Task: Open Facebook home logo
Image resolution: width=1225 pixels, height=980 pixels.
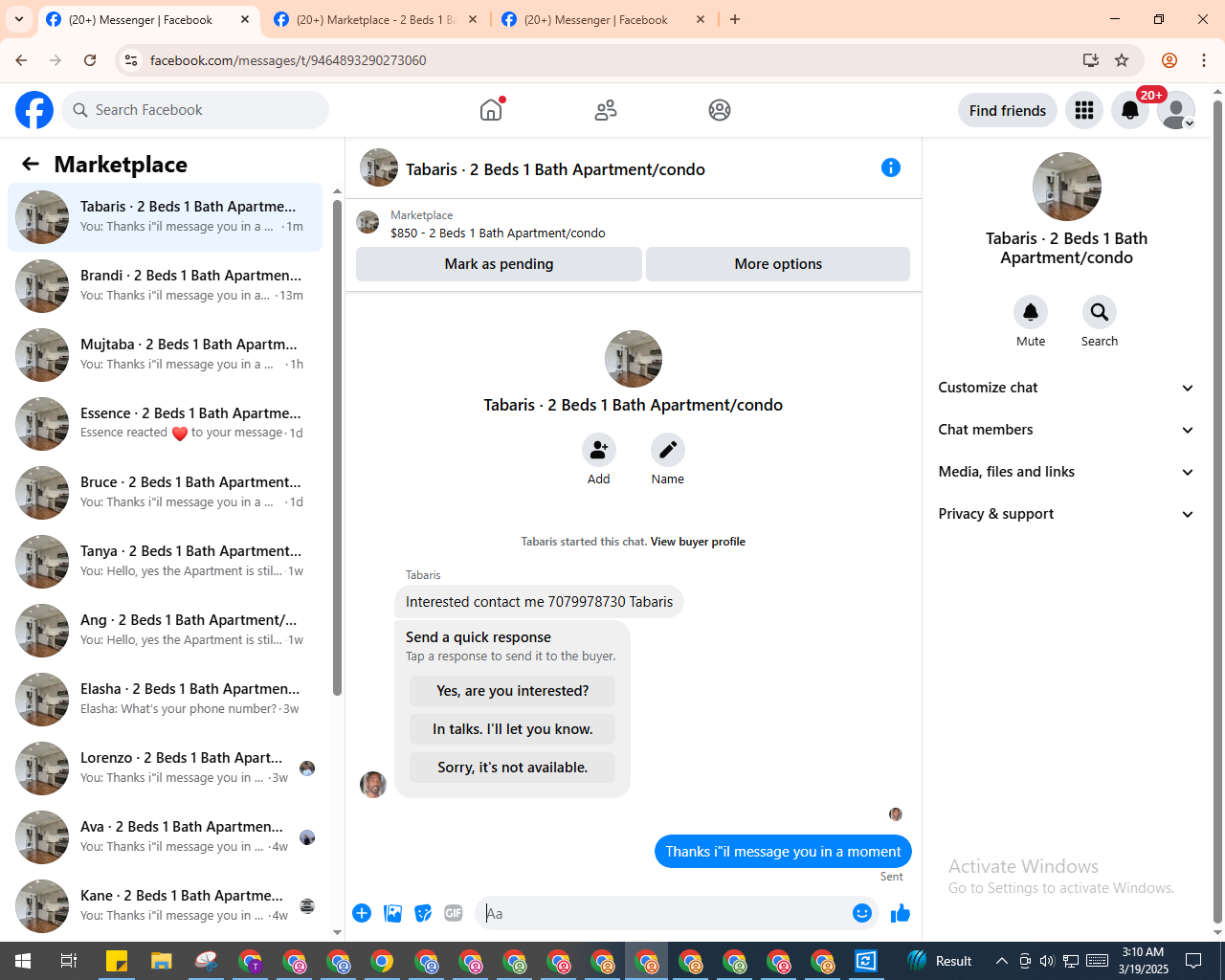Action: tap(34, 110)
